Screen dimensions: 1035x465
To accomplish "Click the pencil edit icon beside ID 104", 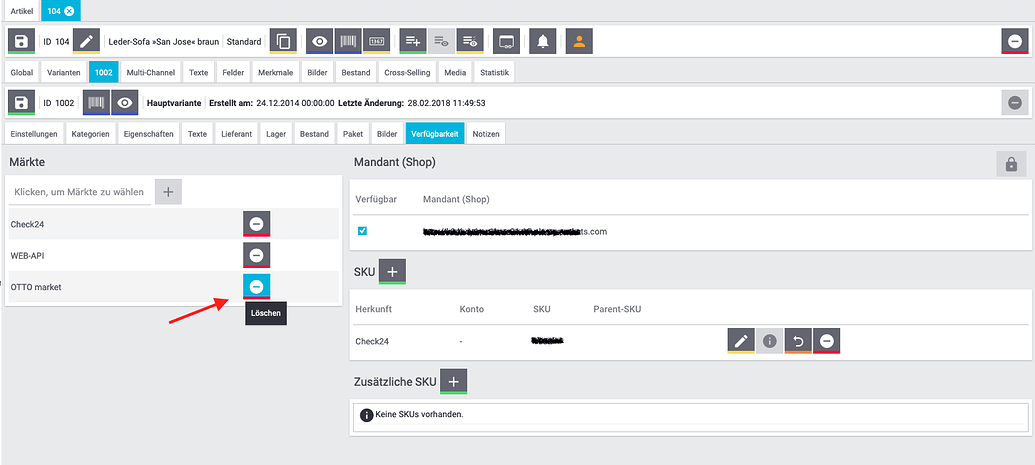I will tap(87, 42).
